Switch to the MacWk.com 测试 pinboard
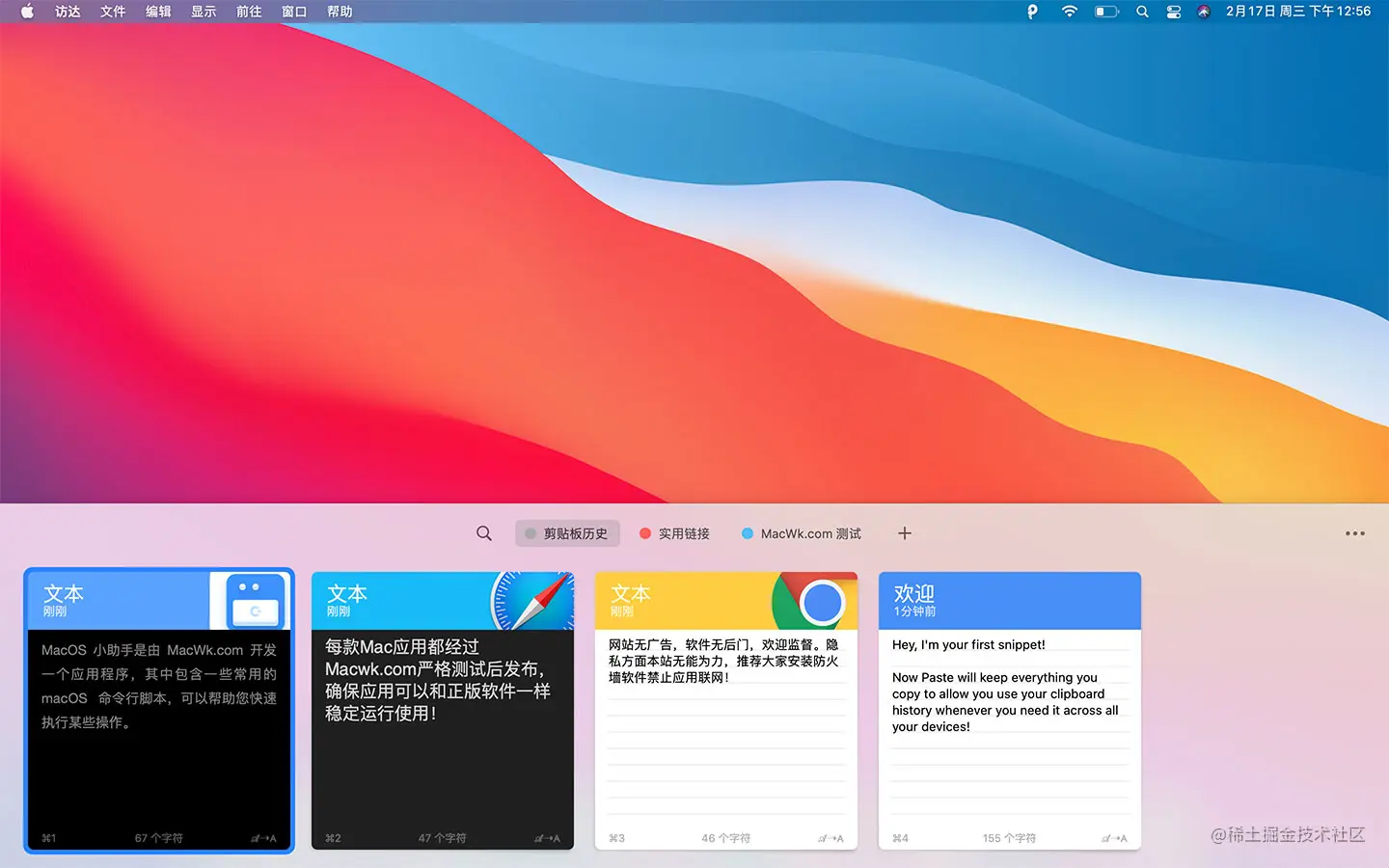This screenshot has width=1389, height=868. pyautogui.click(x=801, y=533)
